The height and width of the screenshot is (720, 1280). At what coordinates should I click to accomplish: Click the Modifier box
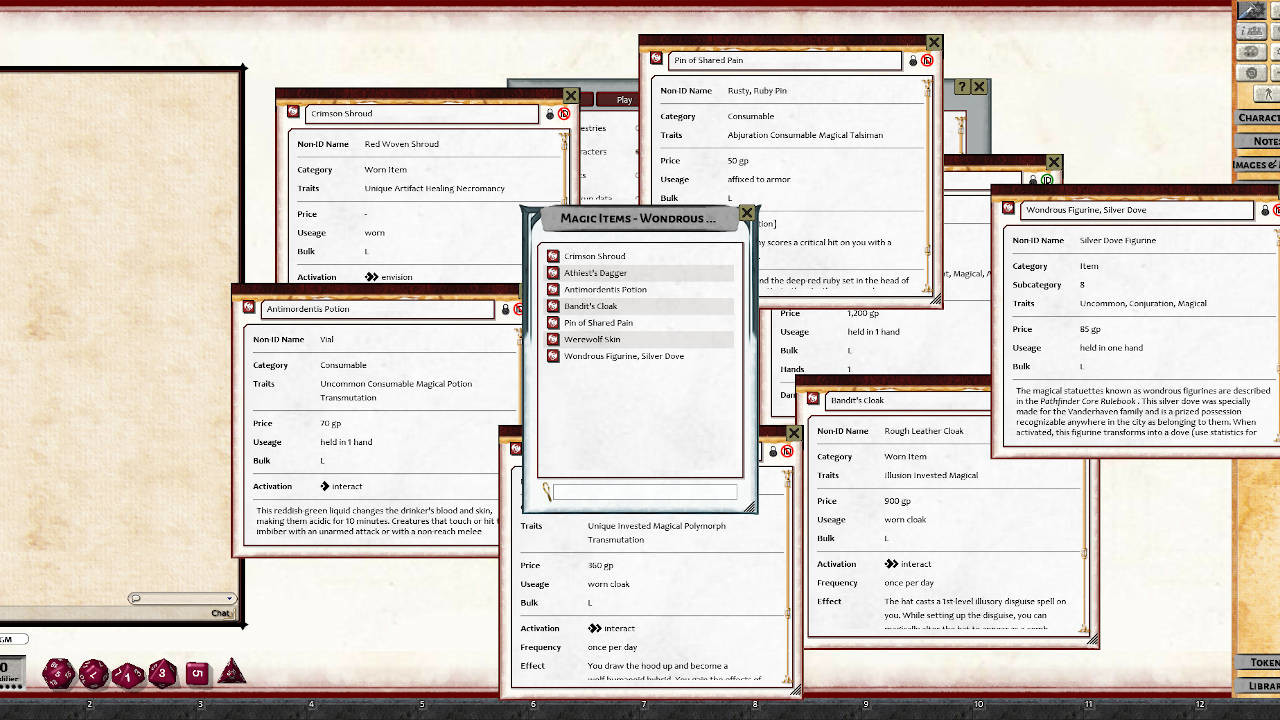click(12, 670)
